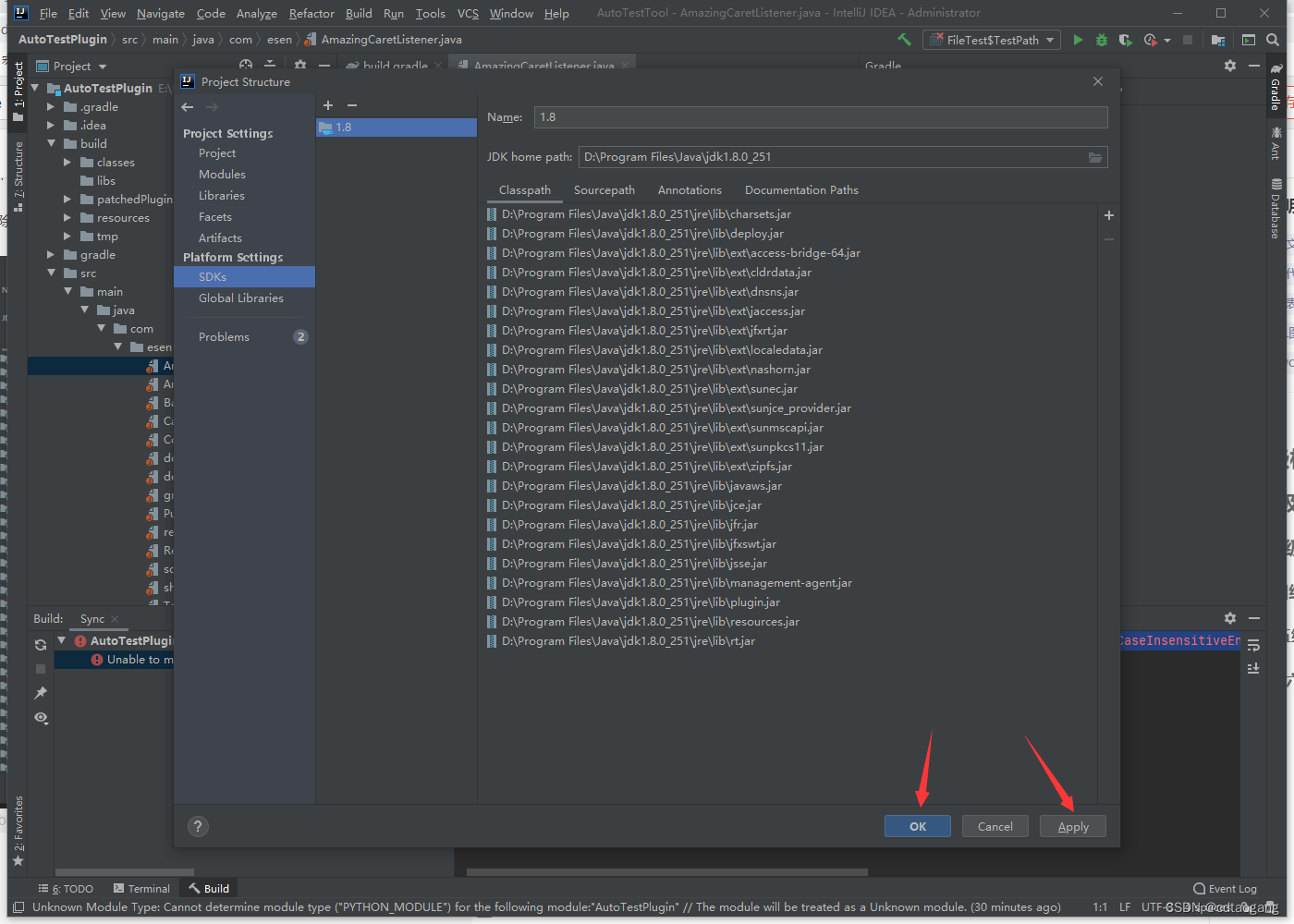This screenshot has width=1294, height=924.
Task: Open Build tool window settings gear
Action: point(1229,618)
